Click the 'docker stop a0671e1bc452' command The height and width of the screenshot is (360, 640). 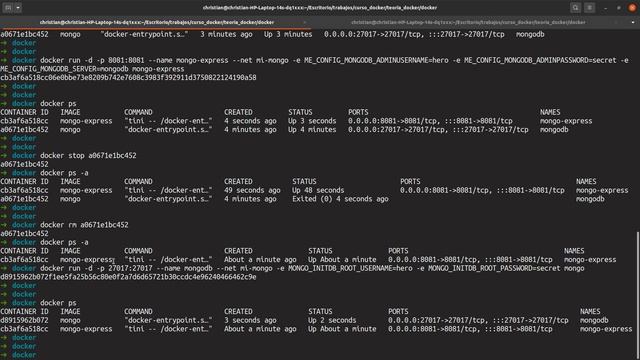click(88, 156)
